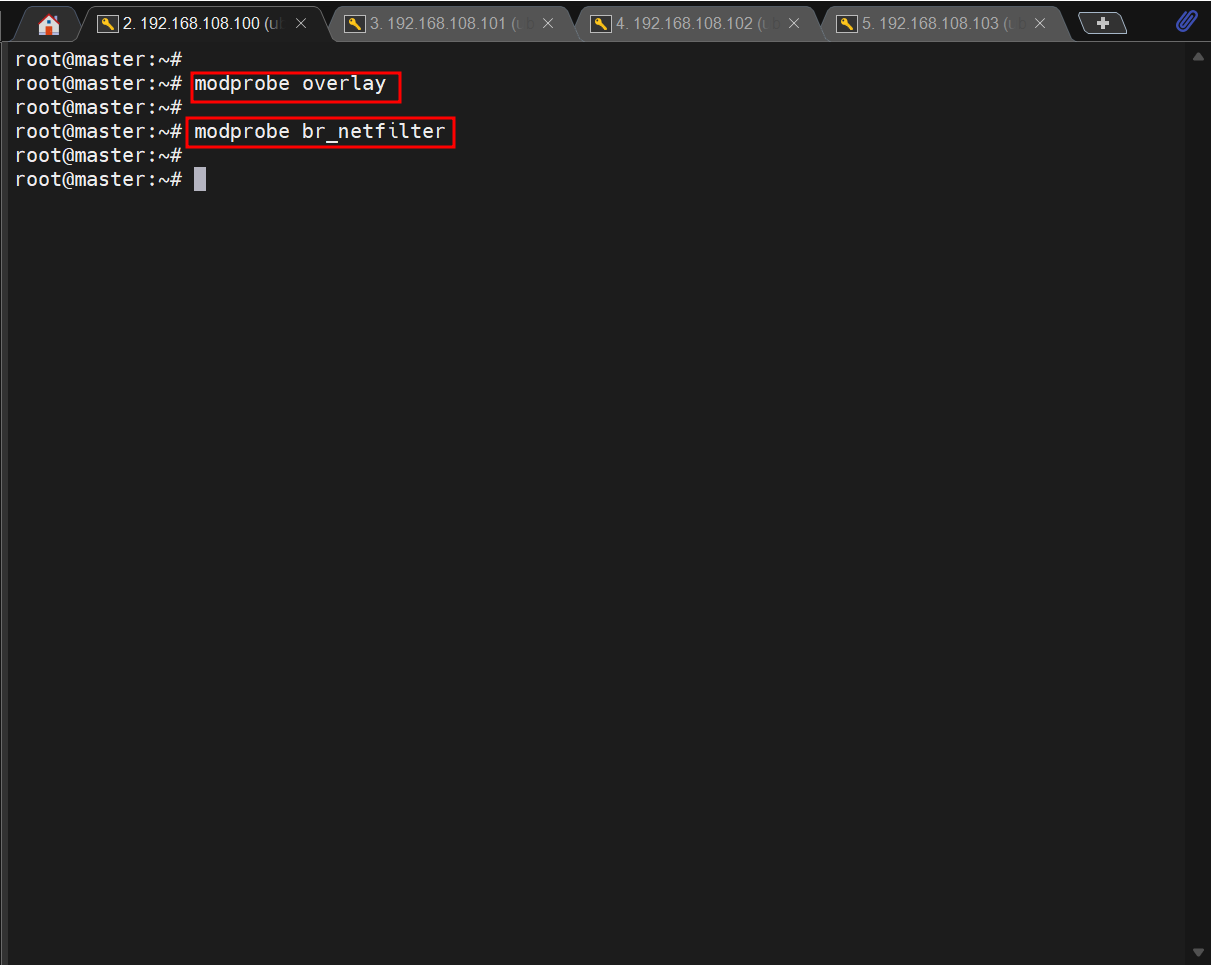Click the terminal scrollbar track
The height and width of the screenshot is (965, 1211).
[x=1198, y=500]
